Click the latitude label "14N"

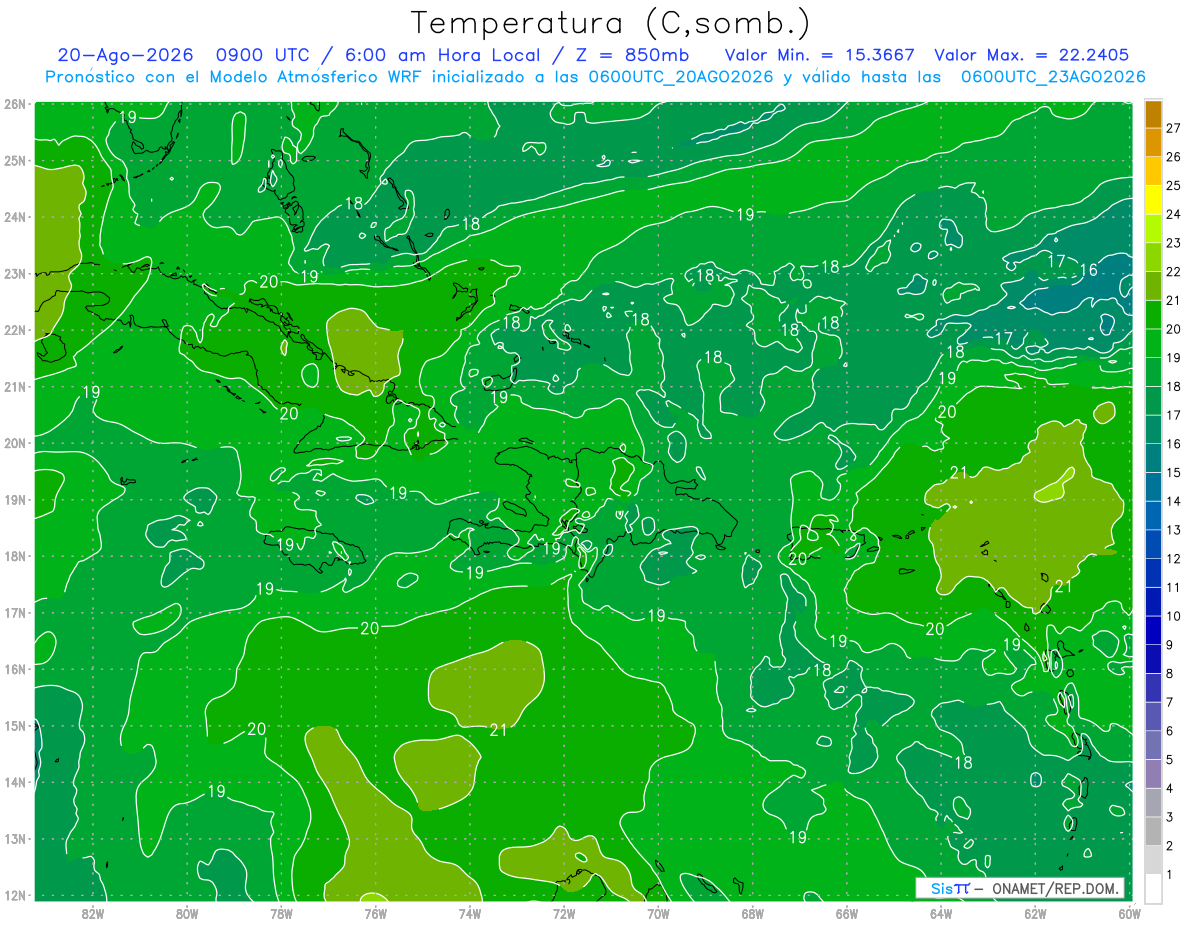click(15, 782)
